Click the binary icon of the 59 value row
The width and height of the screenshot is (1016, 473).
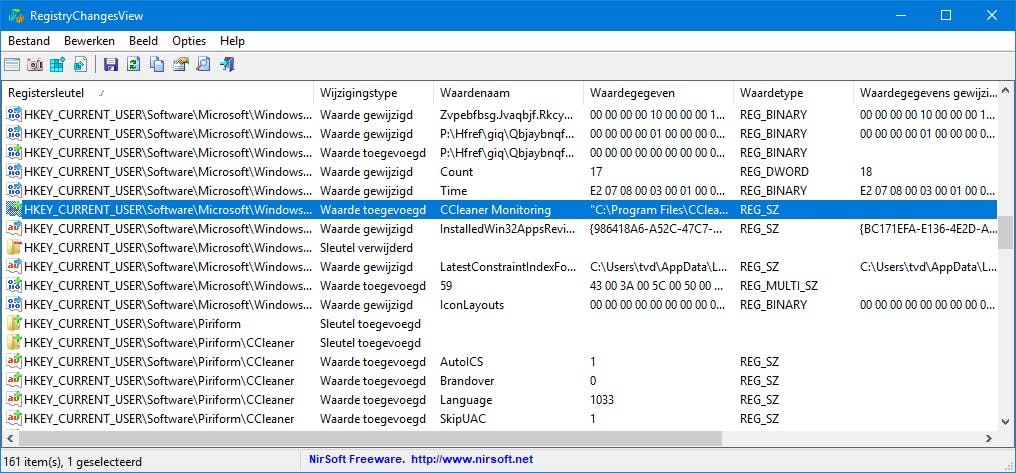click(14, 286)
